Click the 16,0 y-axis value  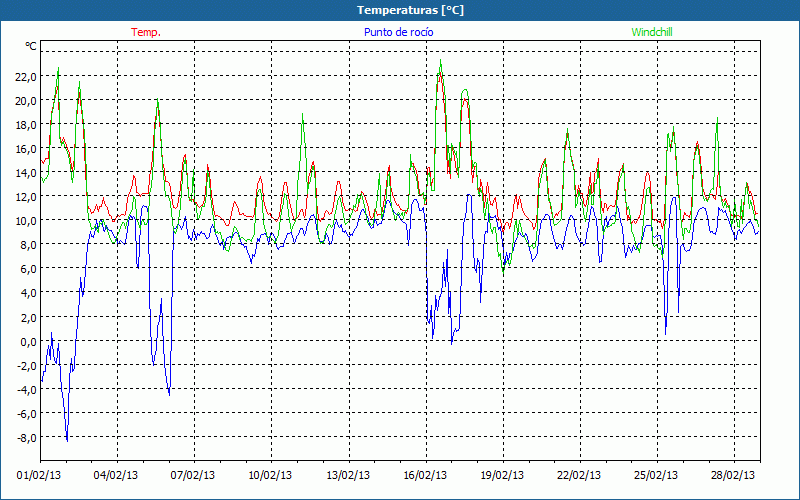tap(26, 148)
